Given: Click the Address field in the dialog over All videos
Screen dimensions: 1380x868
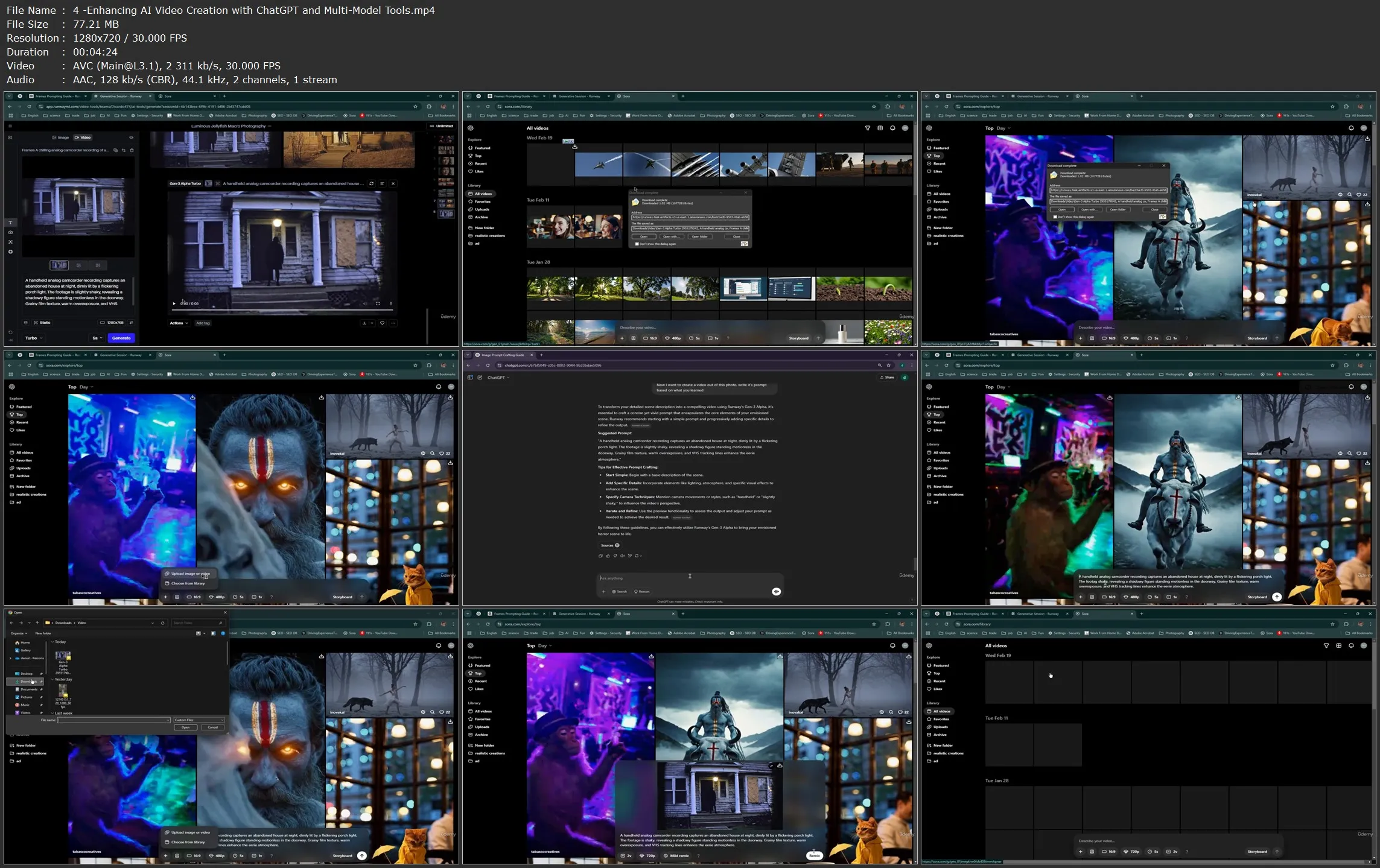Looking at the screenshot, I should pos(690,217).
